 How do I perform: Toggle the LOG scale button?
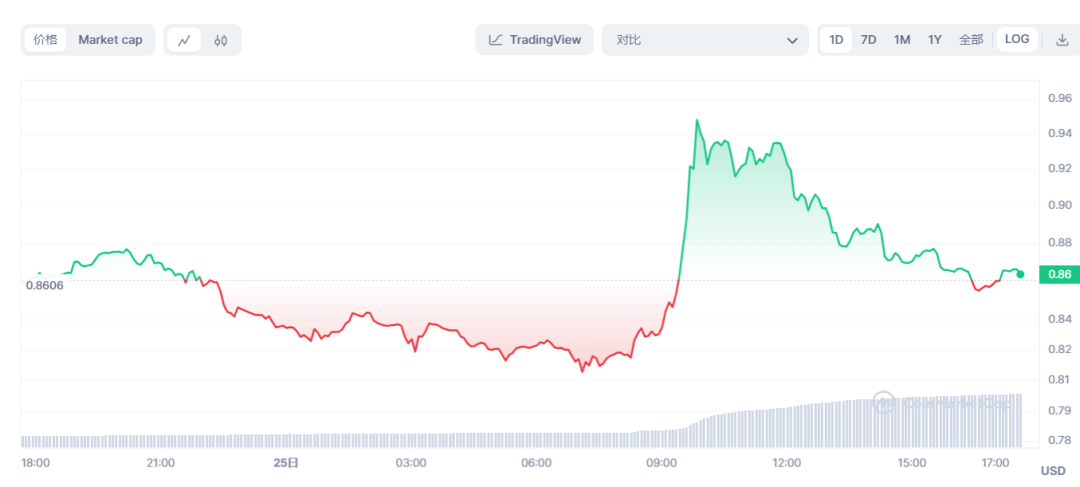tap(1017, 40)
